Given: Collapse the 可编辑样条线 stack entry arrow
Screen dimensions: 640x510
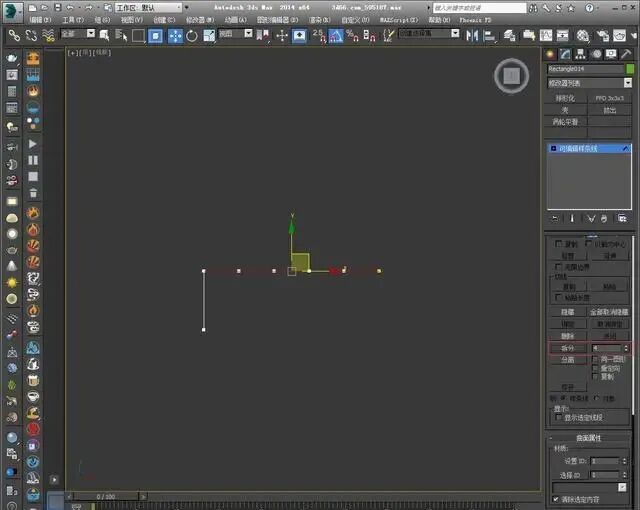Looking at the screenshot, I should pos(626,149).
